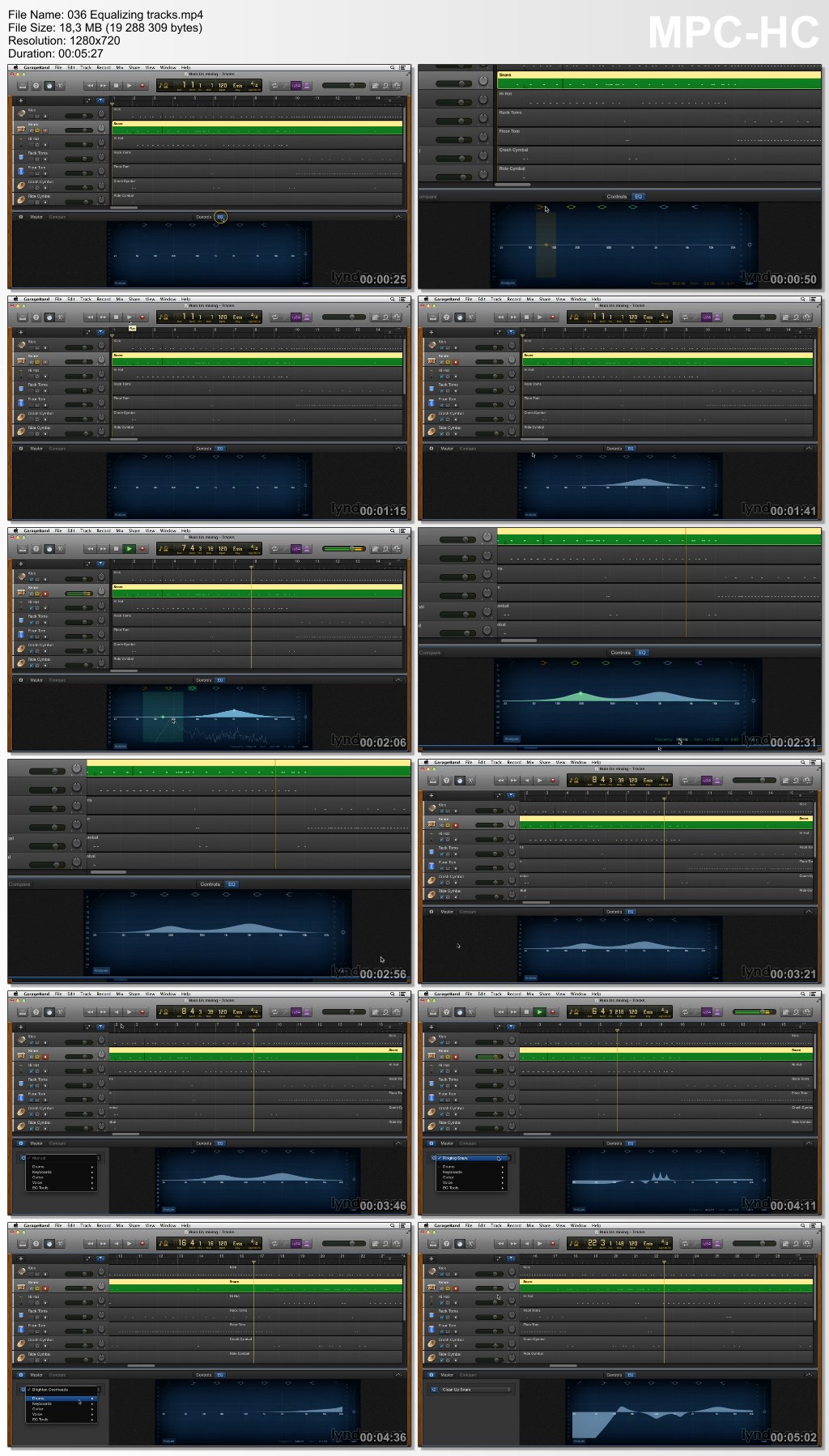The width and height of the screenshot is (829, 1456).
Task: Open Loop Browser icon in 00:02:06 thumbnail
Action: click(386, 548)
